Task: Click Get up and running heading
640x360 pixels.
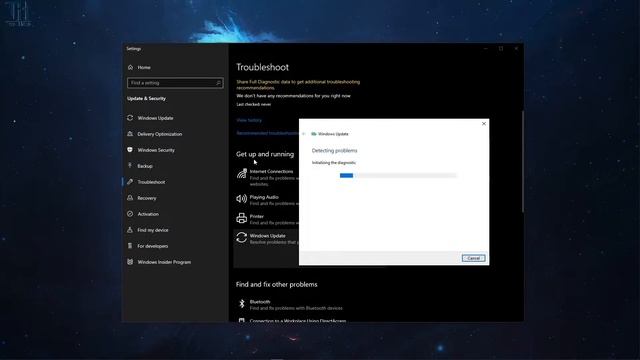Action: pyautogui.click(x=265, y=154)
